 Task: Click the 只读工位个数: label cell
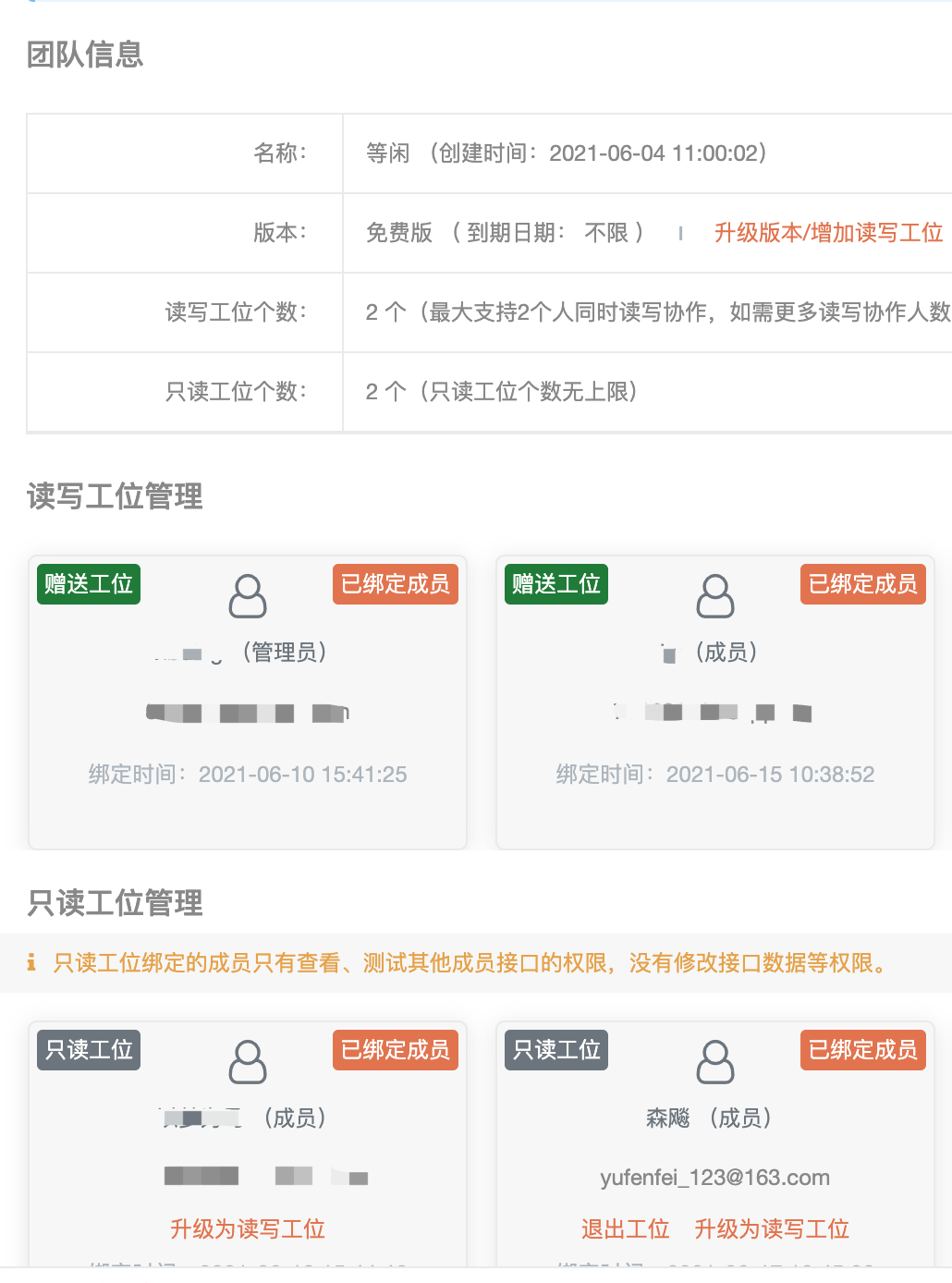click(x=185, y=392)
